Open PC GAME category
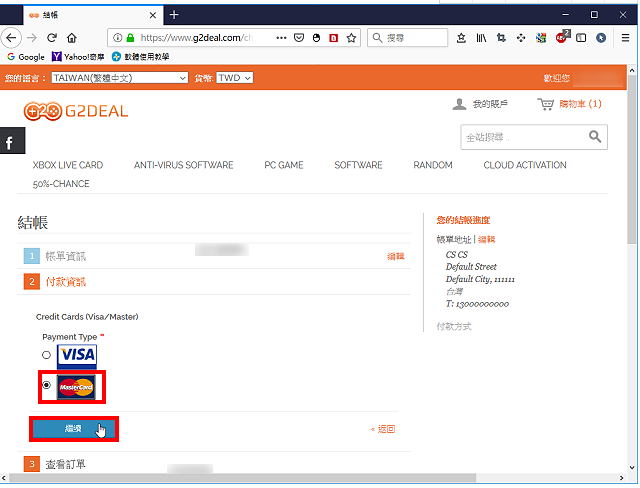The image size is (640, 488). pos(284,165)
